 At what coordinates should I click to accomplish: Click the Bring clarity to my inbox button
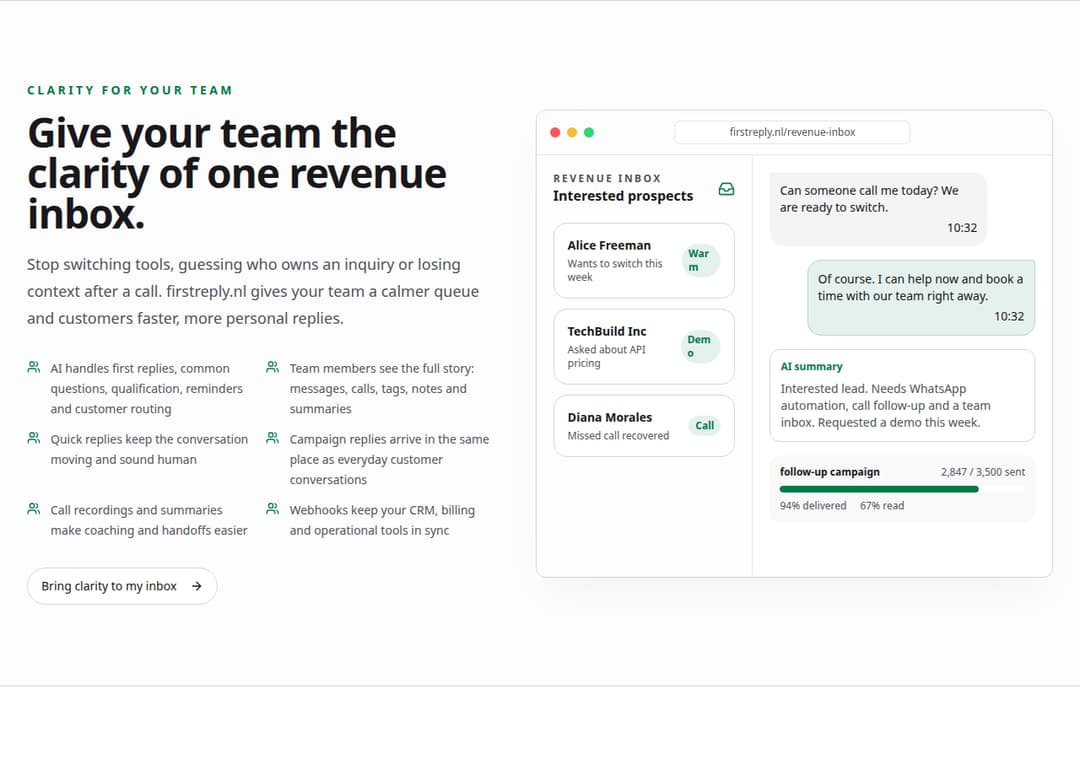coord(122,586)
